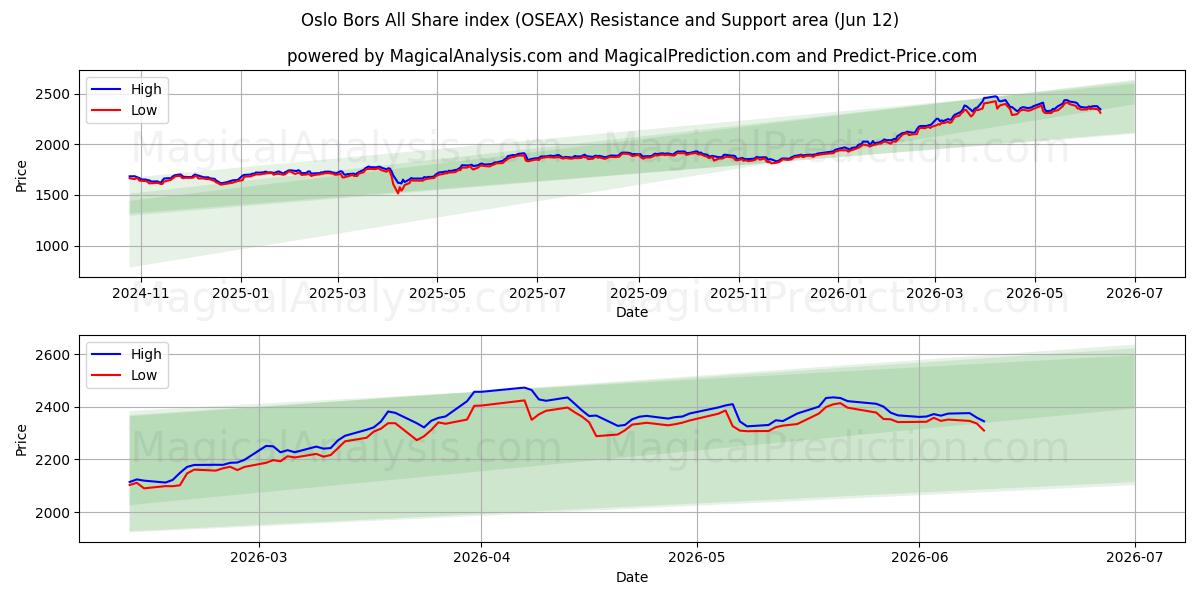Click the '2026-07' tick in the top chart
The image size is (1200, 600).
(1135, 293)
